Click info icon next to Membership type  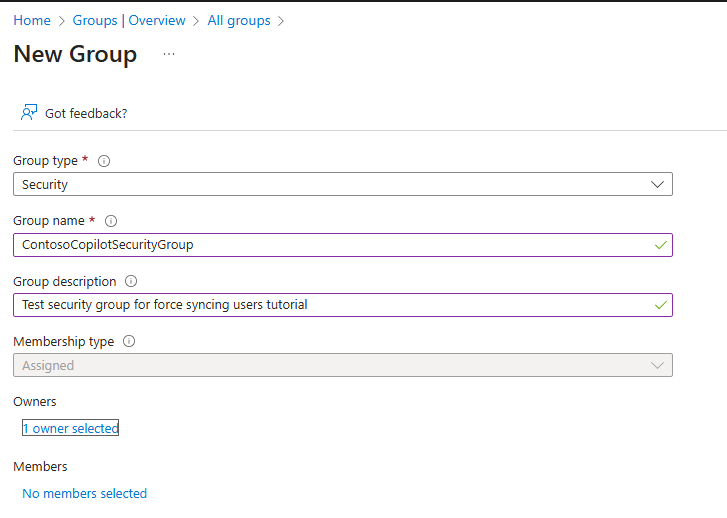pos(128,341)
